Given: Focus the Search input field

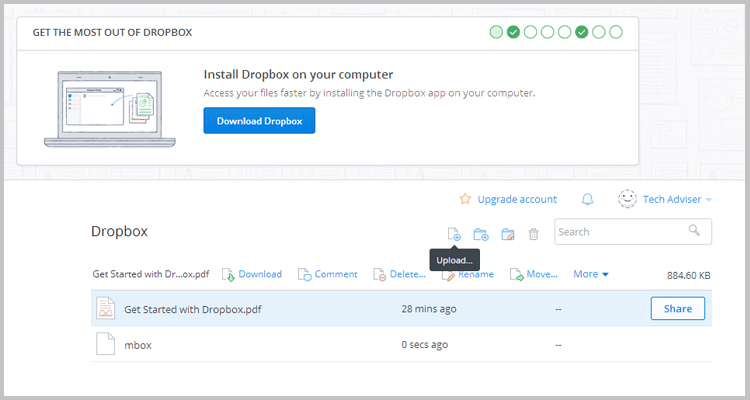Looking at the screenshot, I should click(x=633, y=232).
